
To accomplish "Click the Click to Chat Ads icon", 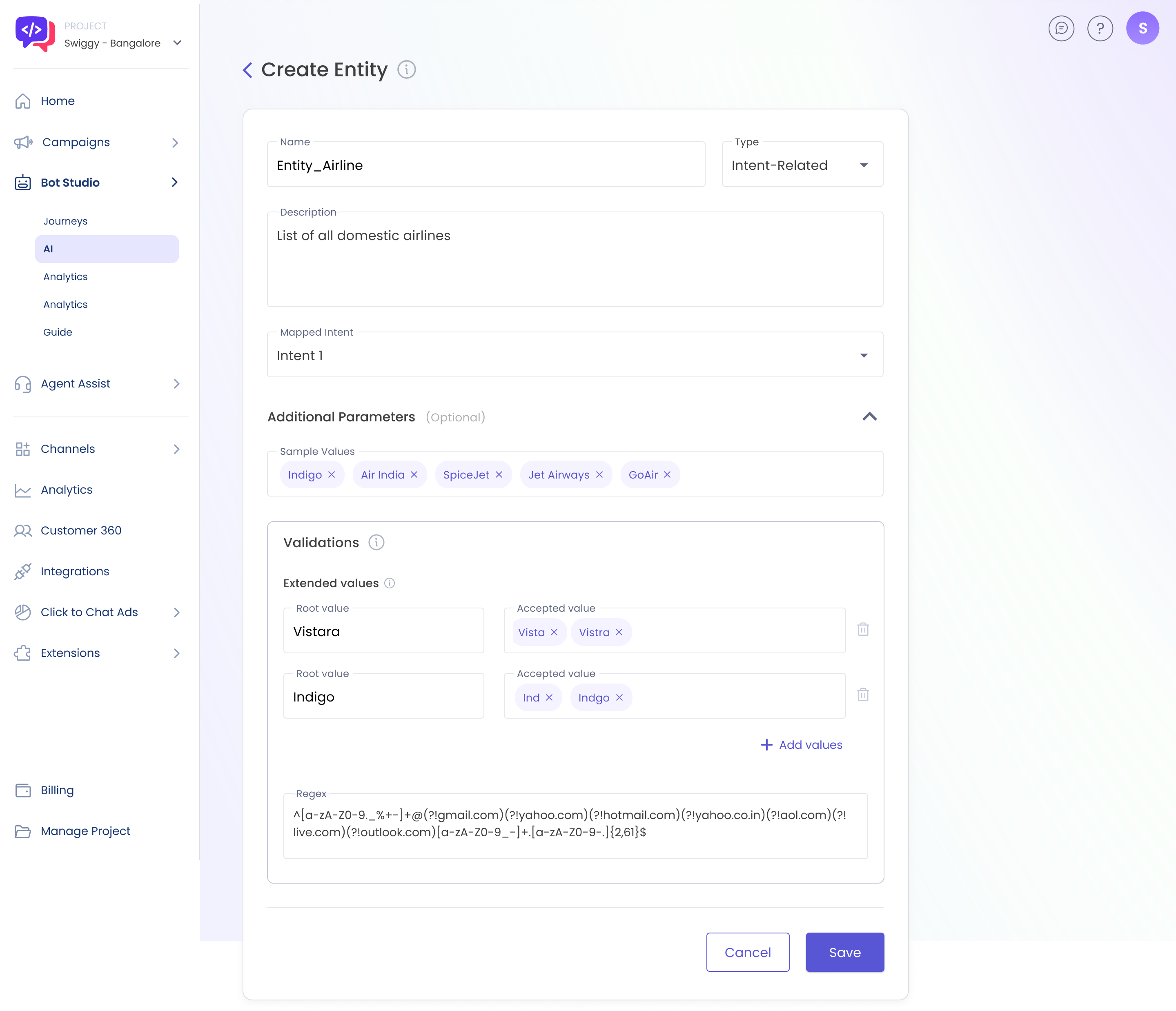I will point(23,611).
